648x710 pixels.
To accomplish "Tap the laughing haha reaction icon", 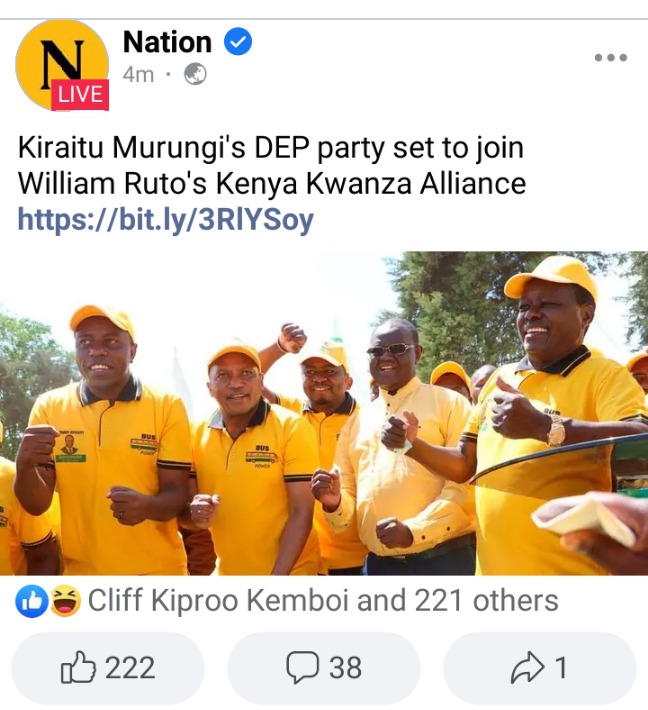I will click(65, 601).
